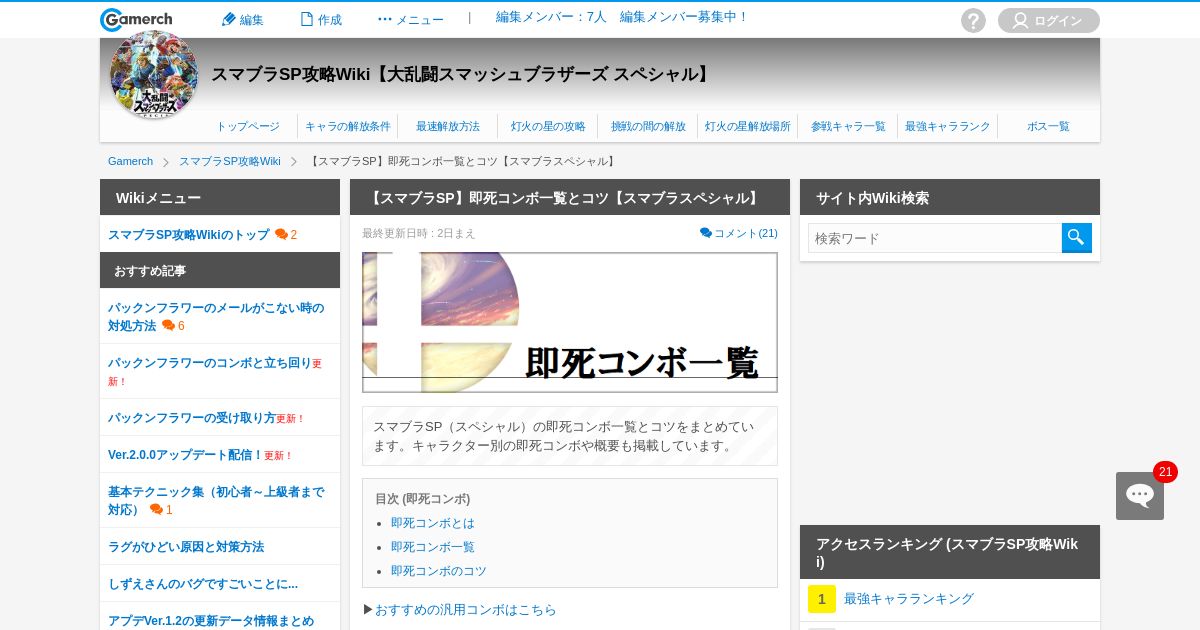This screenshot has width=1200, height=630.
Task: Click the スマブラSP攻略Wiki breadcrumb link
Action: [230, 161]
